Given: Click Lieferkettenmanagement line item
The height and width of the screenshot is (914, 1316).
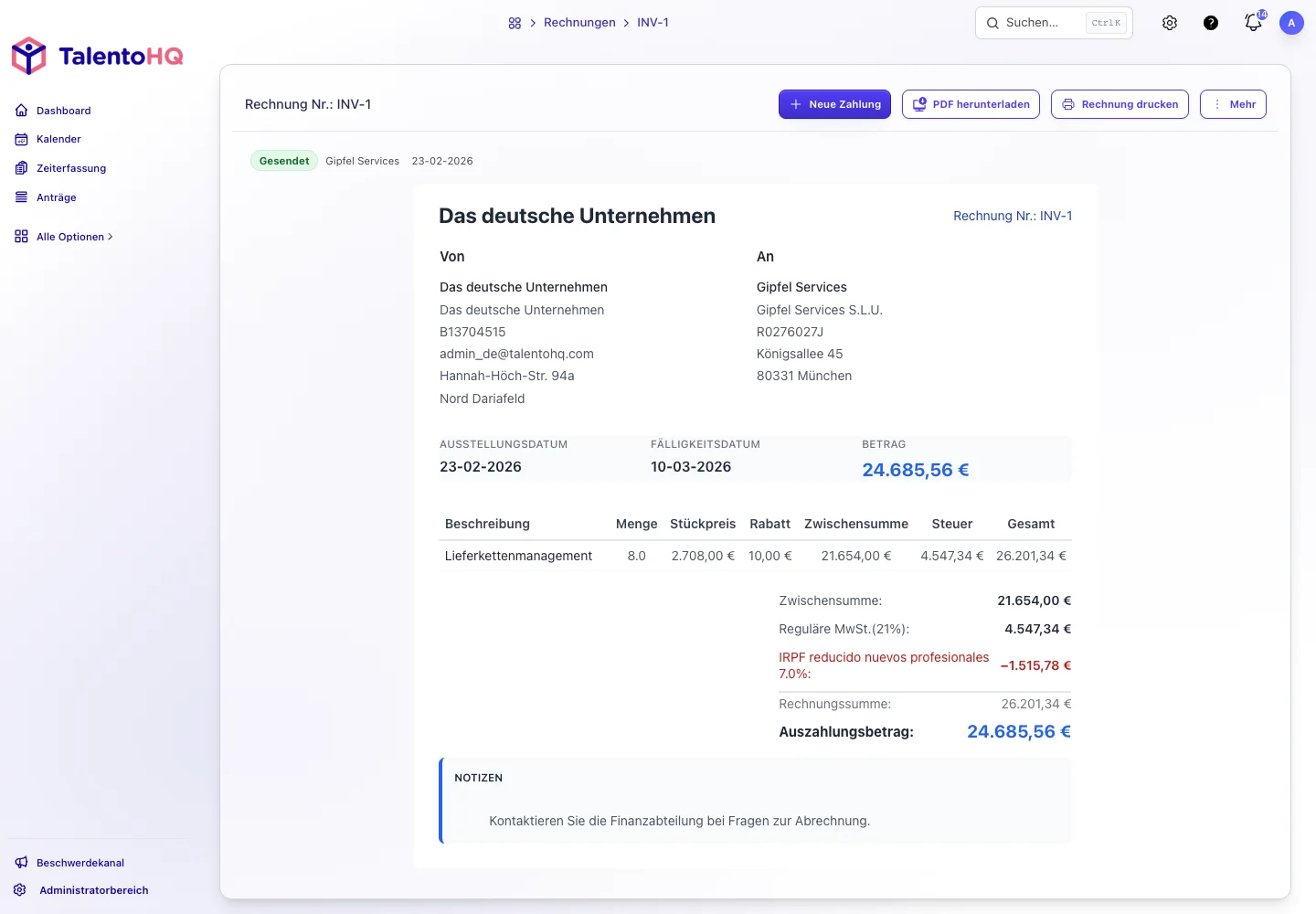Looking at the screenshot, I should pos(518,556).
